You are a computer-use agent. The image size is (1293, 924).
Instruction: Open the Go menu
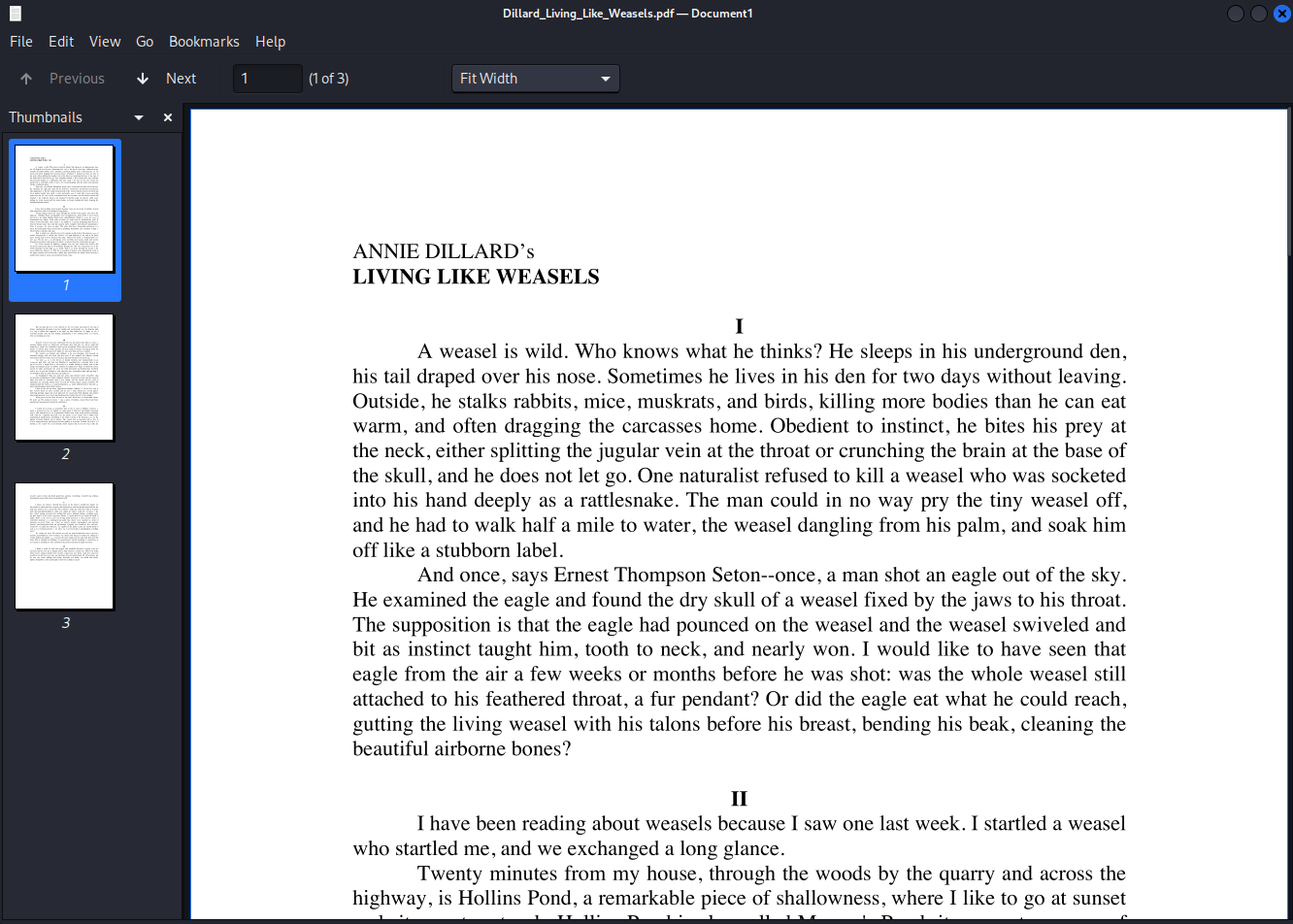[145, 42]
